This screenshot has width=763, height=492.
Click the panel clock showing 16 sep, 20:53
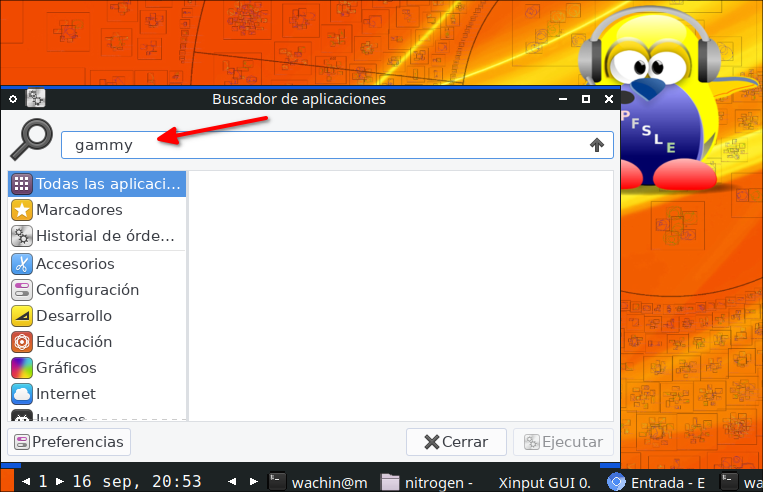tap(137, 482)
